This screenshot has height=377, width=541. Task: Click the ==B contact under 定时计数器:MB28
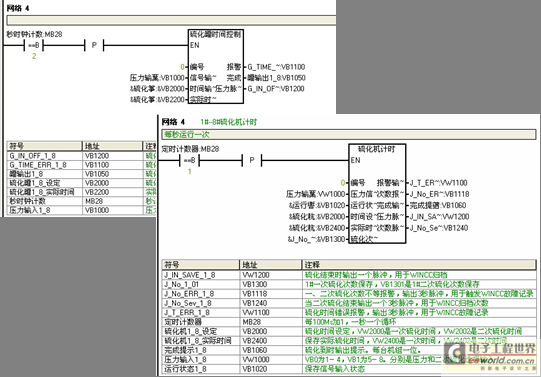(x=189, y=160)
